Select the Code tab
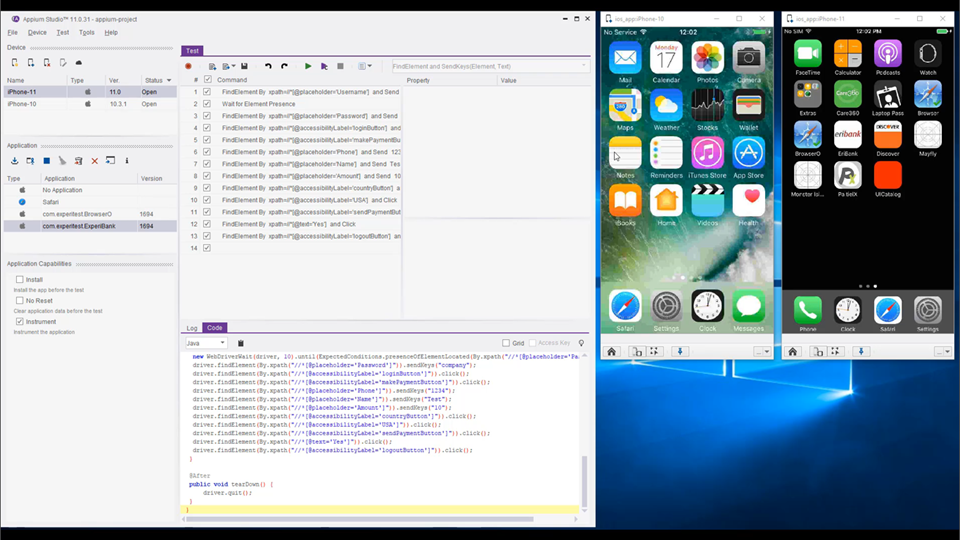Screen dimensions: 960x540 click(215, 328)
